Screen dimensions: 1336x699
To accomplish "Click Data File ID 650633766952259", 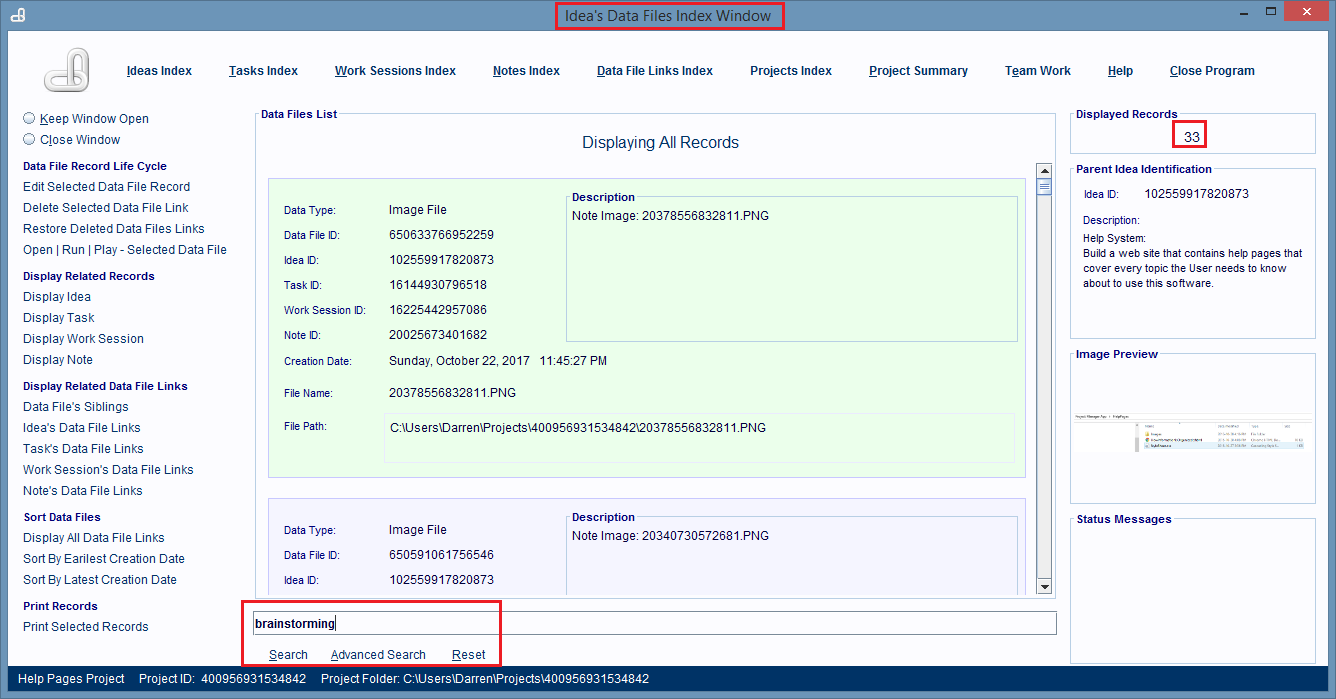I will 441,235.
